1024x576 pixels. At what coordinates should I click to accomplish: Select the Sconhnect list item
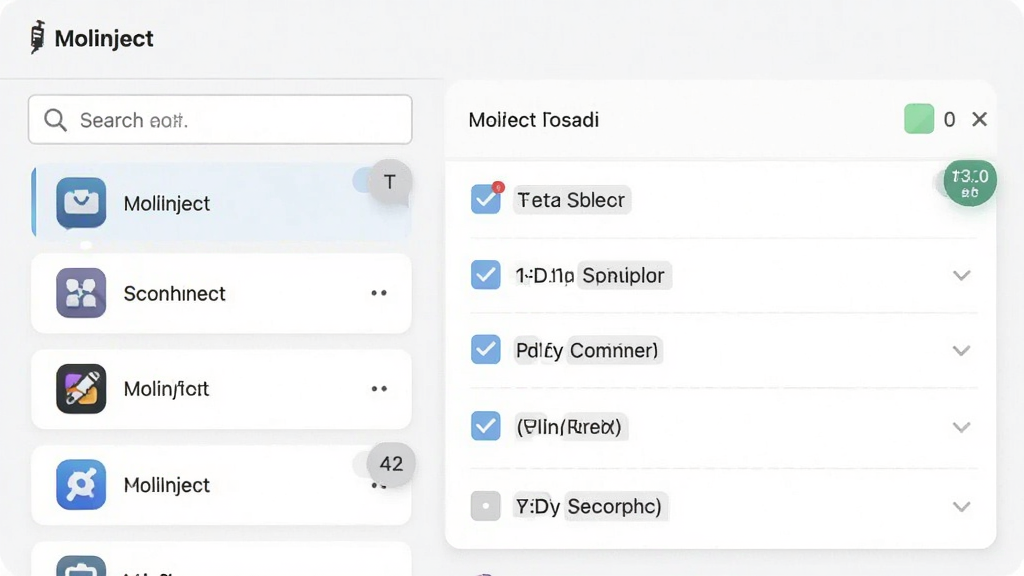[x=221, y=293]
